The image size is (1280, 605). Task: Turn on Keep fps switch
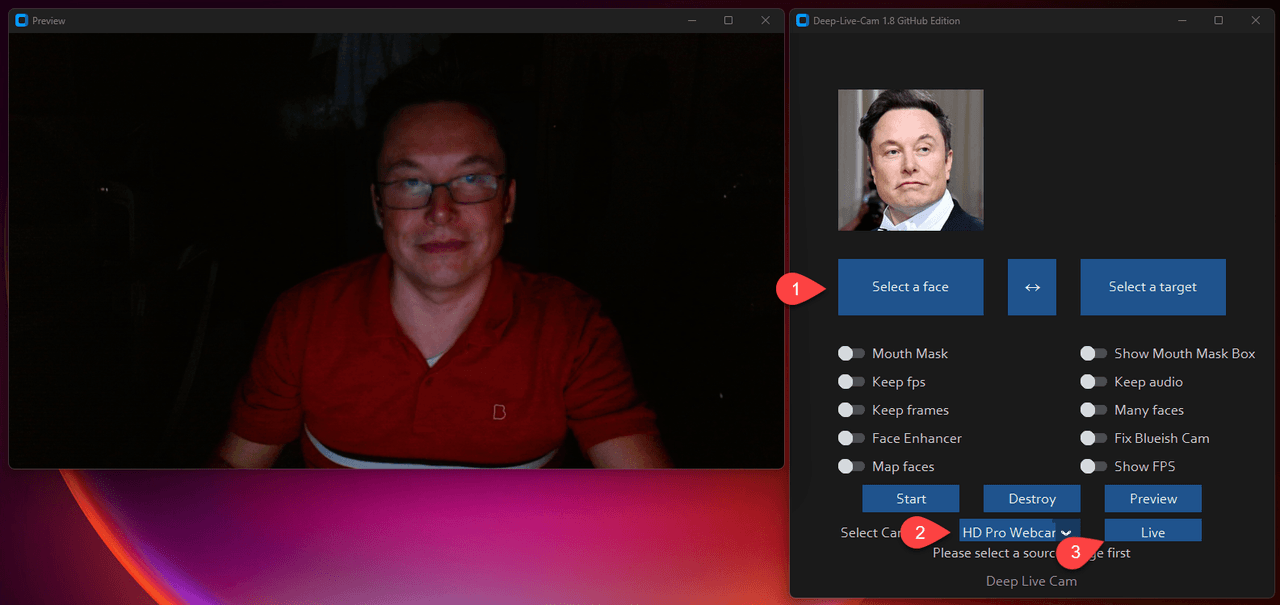851,382
